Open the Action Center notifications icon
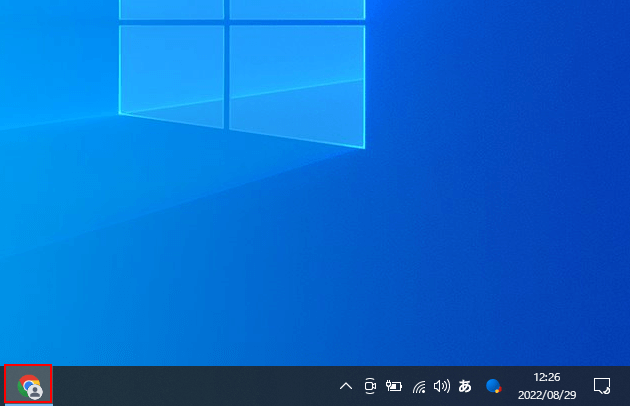 tap(602, 386)
